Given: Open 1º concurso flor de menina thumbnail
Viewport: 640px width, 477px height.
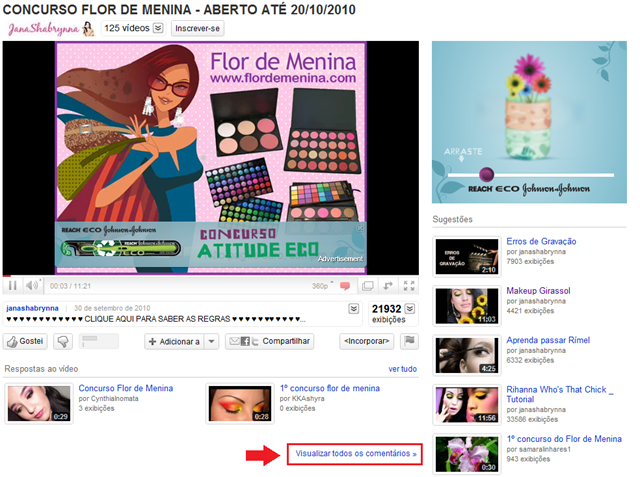Looking at the screenshot, I should pos(240,403).
